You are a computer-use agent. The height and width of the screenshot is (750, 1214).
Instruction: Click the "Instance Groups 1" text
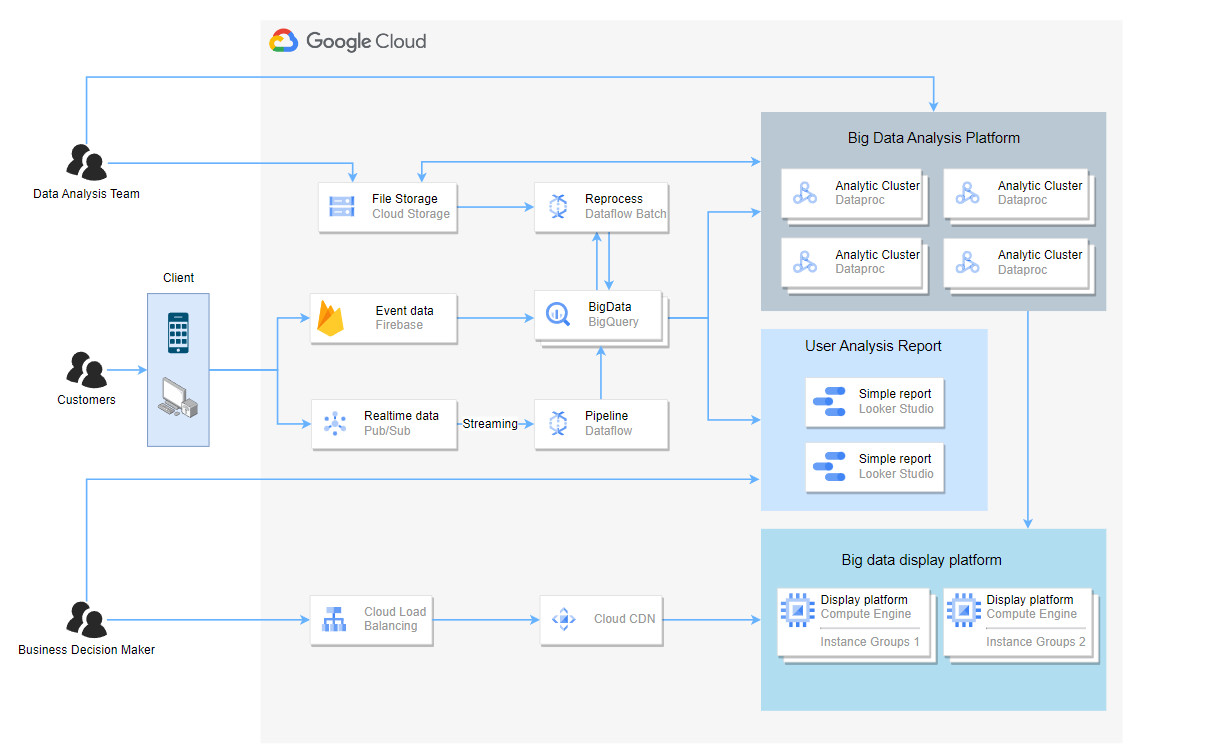pos(870,642)
